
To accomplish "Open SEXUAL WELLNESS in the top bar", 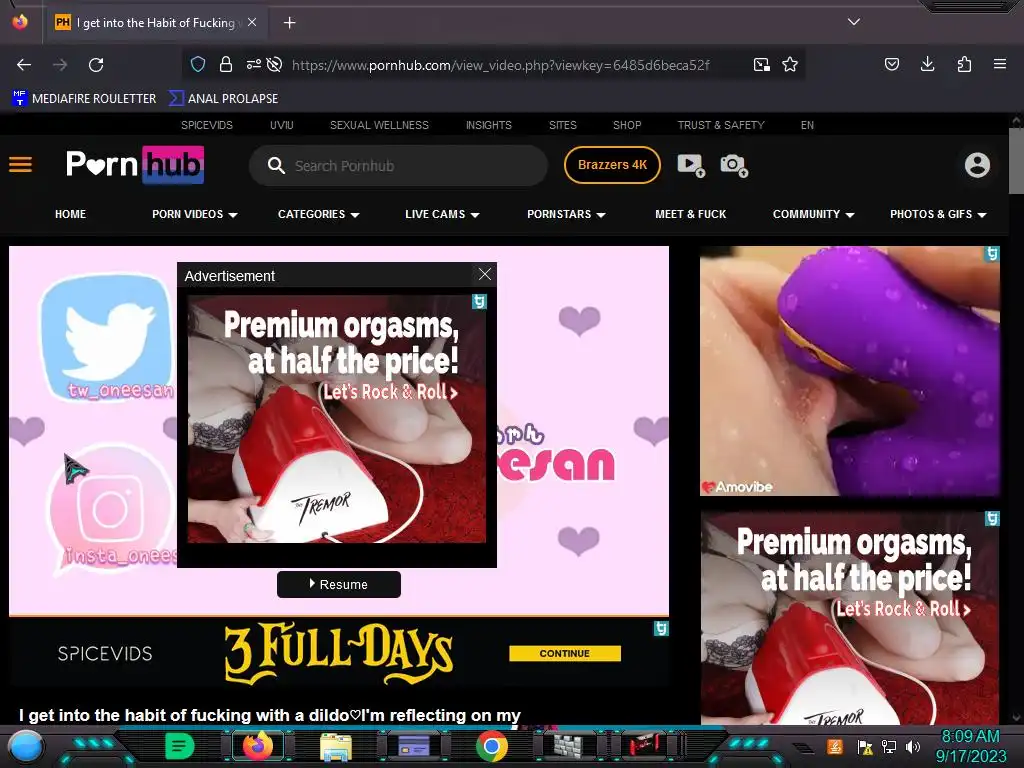I will (379, 125).
